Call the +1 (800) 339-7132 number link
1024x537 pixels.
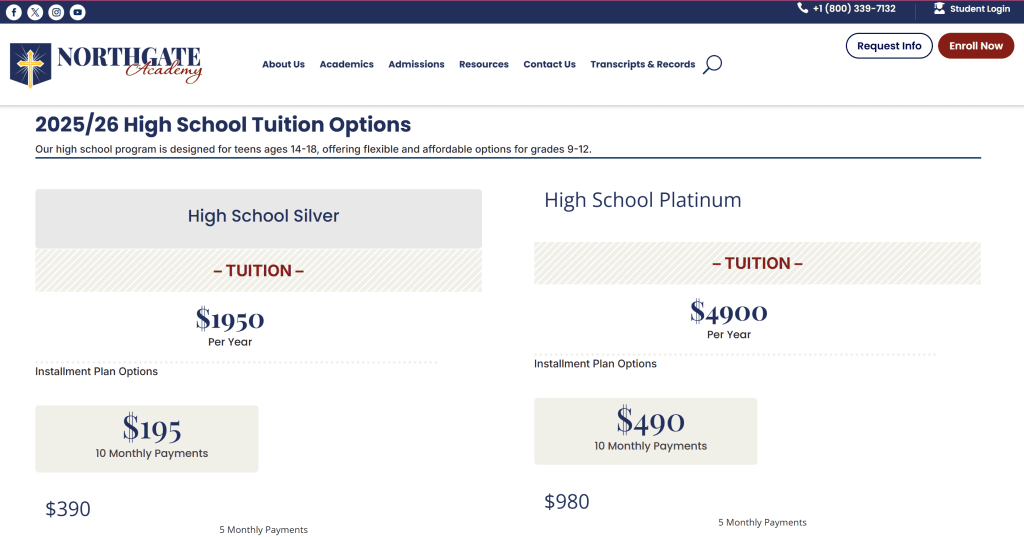[x=854, y=9]
